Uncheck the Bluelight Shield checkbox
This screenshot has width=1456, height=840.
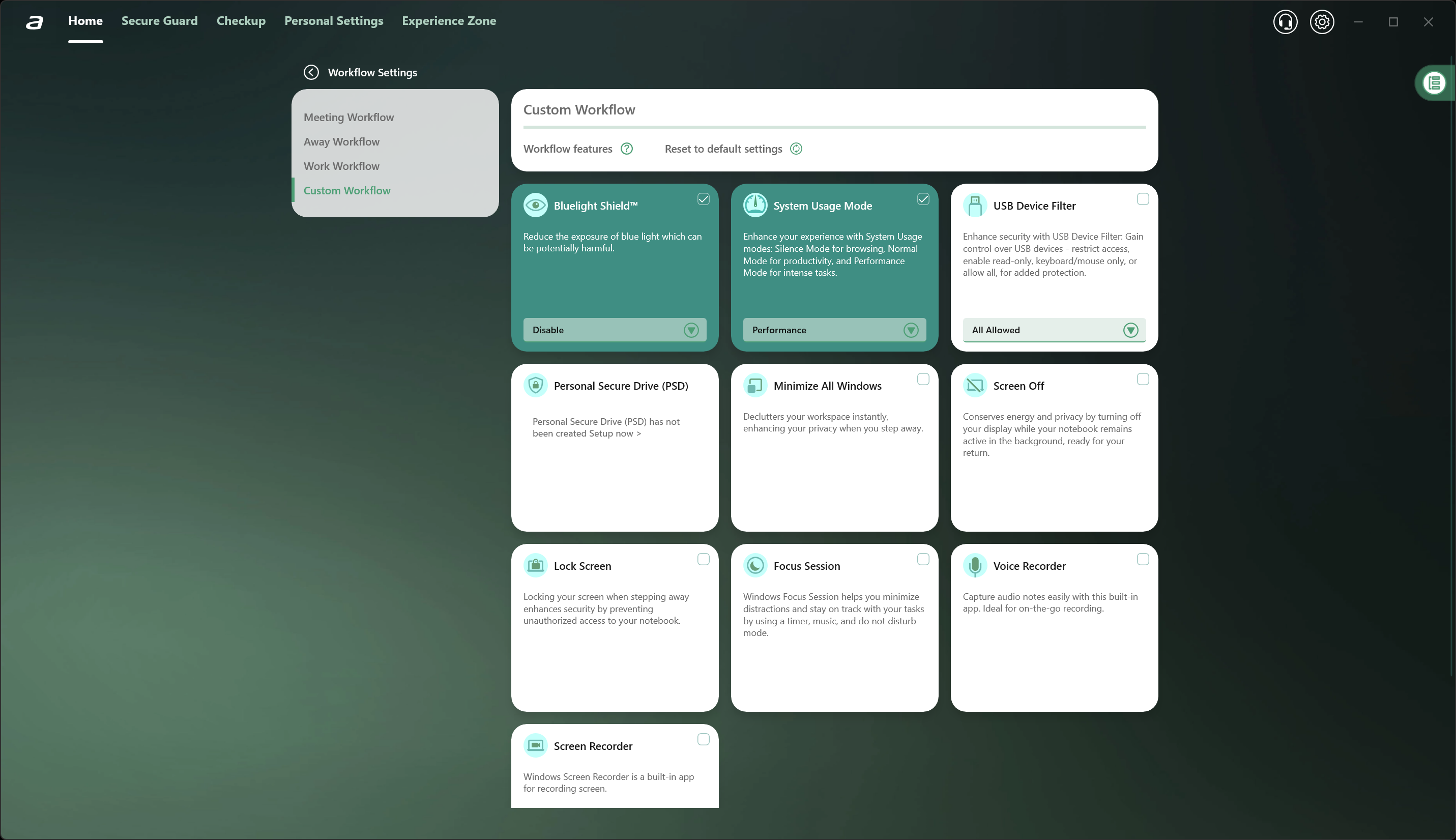[703, 199]
